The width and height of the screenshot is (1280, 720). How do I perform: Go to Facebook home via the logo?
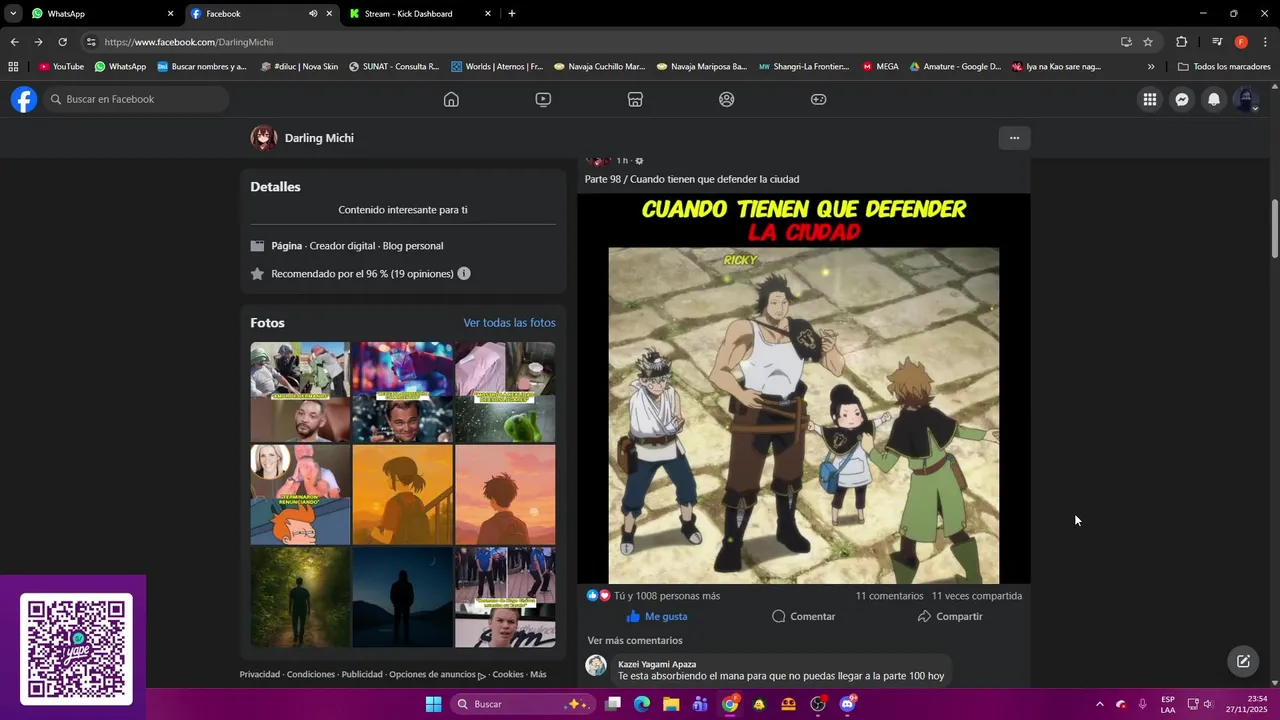coord(24,99)
